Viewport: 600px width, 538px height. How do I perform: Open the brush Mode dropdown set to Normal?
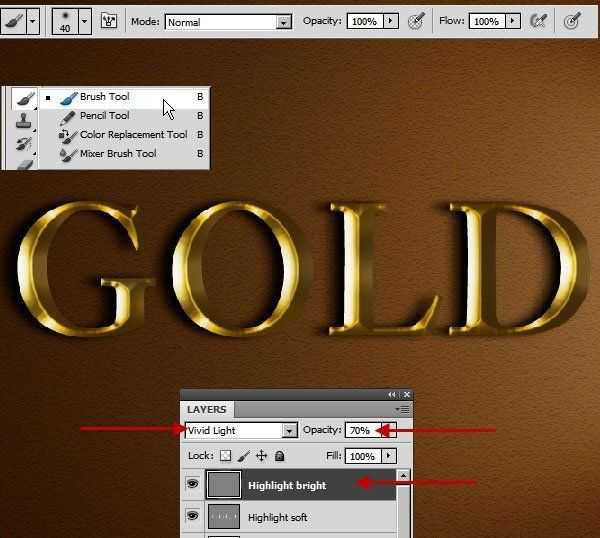[x=228, y=22]
